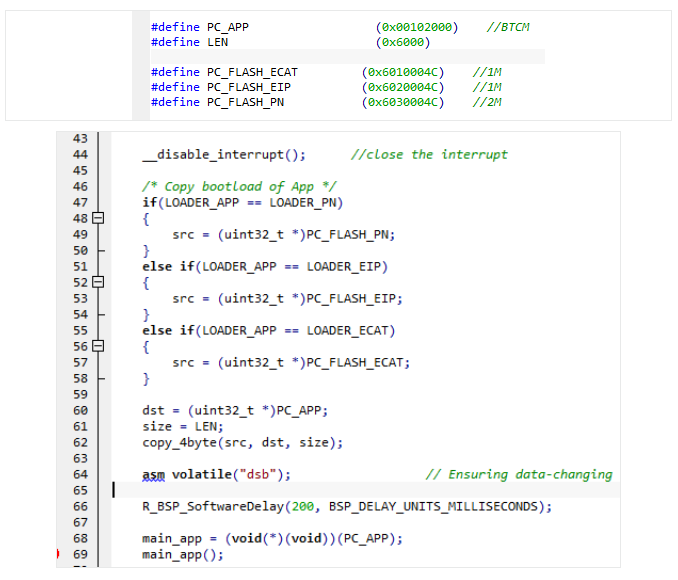Place cursor on empty line 65
678x580 pixels.
point(365,490)
